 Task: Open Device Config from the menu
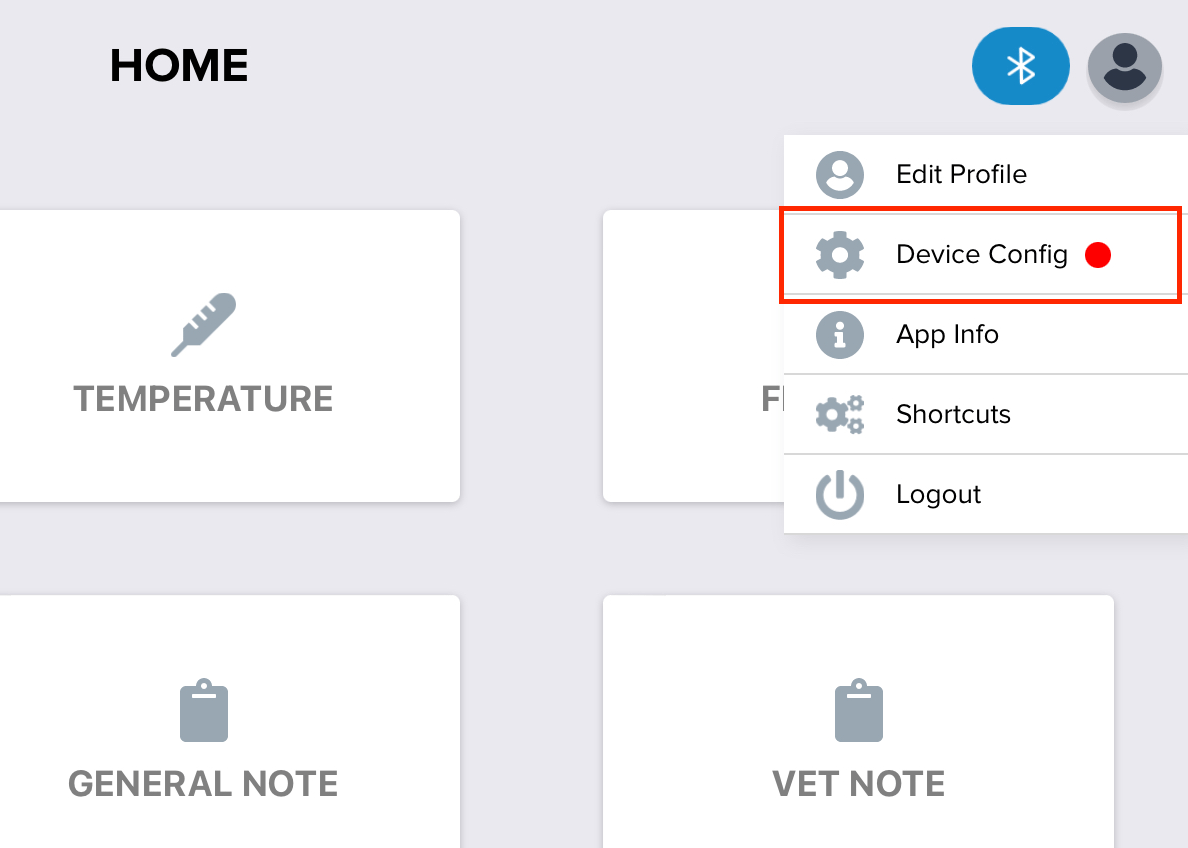[x=982, y=254]
